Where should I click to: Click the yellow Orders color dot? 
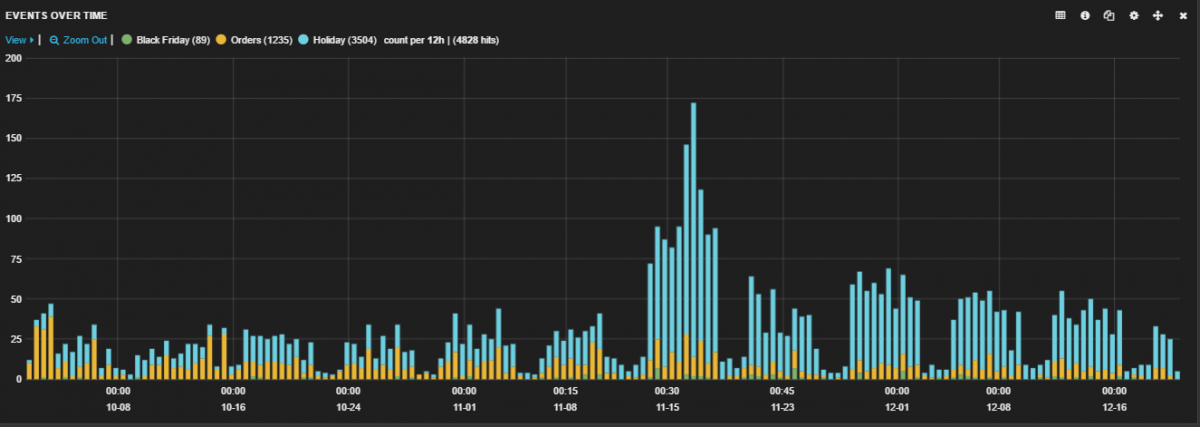(221, 40)
